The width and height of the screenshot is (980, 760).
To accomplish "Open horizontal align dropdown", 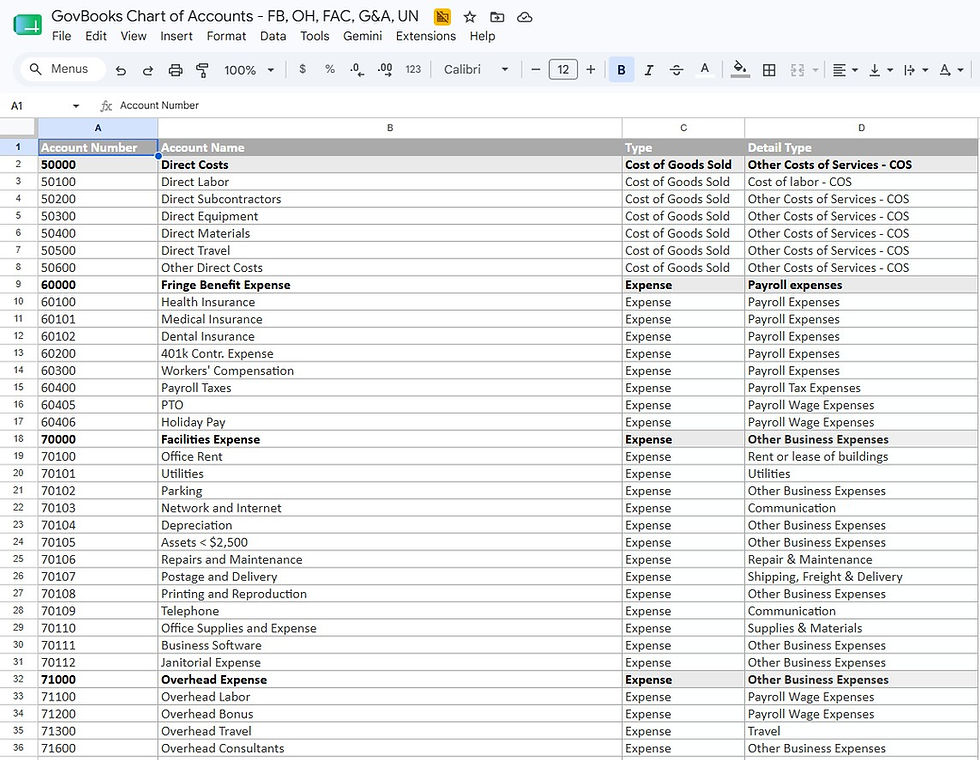I will click(845, 70).
